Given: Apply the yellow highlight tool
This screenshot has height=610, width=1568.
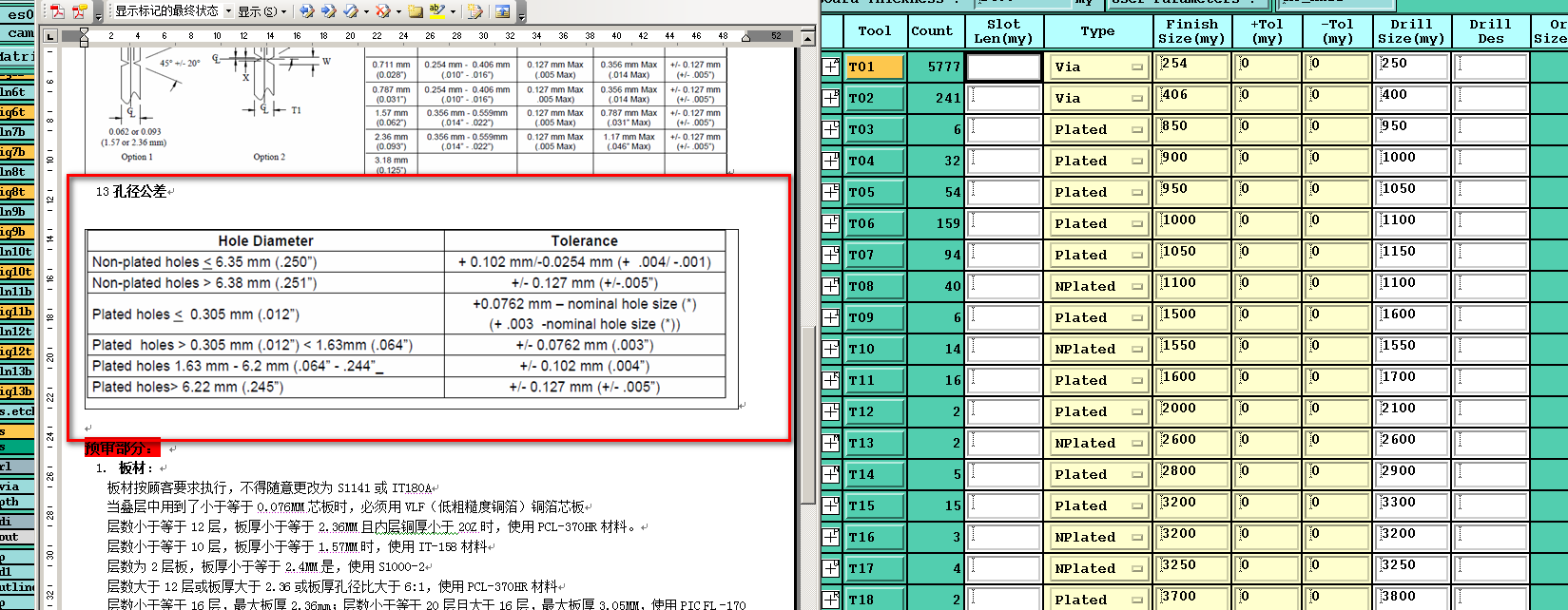Looking at the screenshot, I should coord(436,11).
